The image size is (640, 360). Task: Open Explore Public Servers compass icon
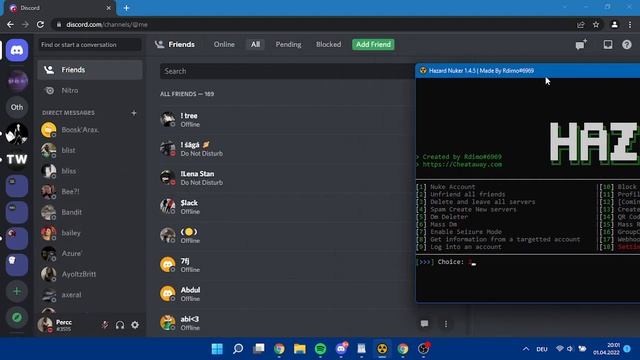pyautogui.click(x=17, y=317)
